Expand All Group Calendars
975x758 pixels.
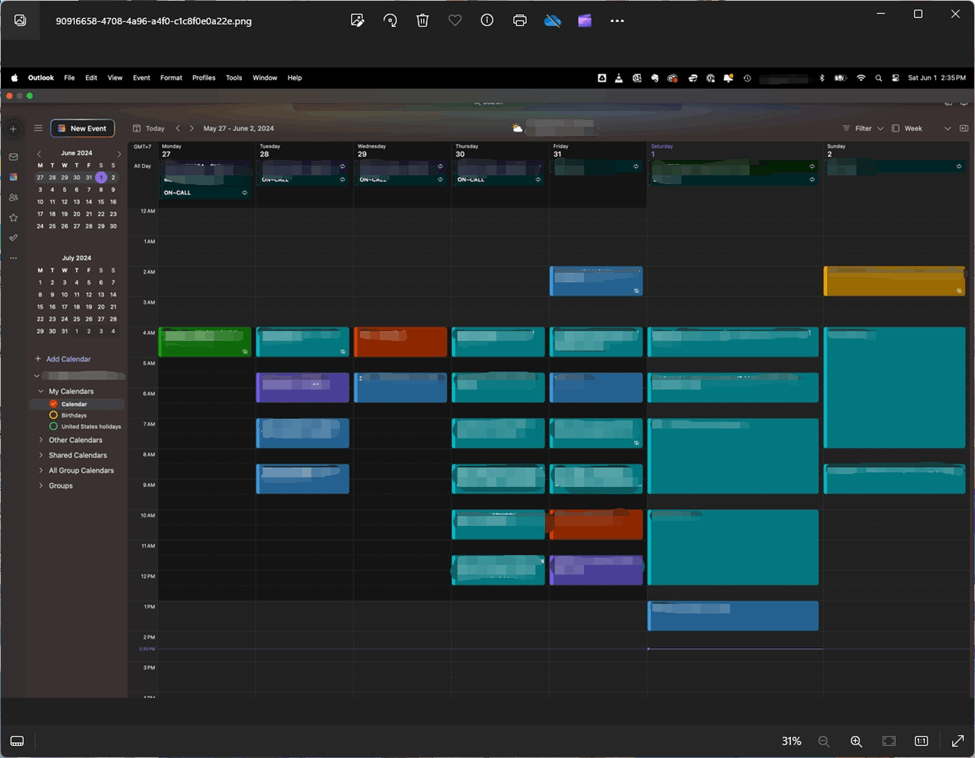coord(40,470)
